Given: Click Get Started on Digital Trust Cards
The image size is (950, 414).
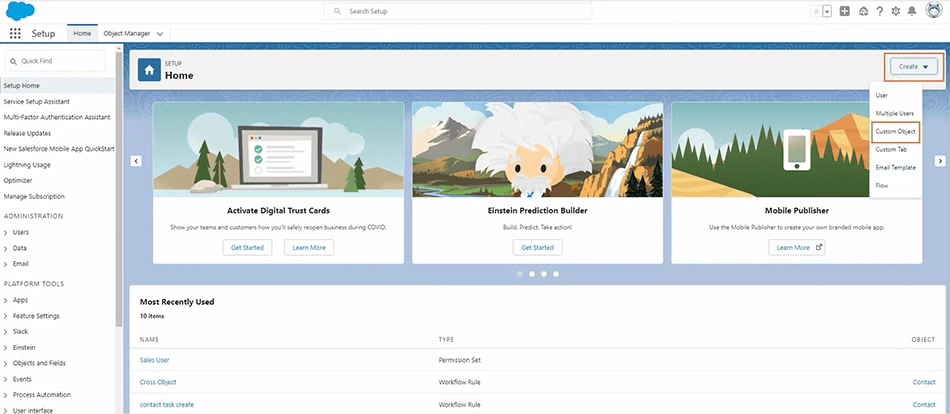Looking at the screenshot, I should pyautogui.click(x=247, y=247).
